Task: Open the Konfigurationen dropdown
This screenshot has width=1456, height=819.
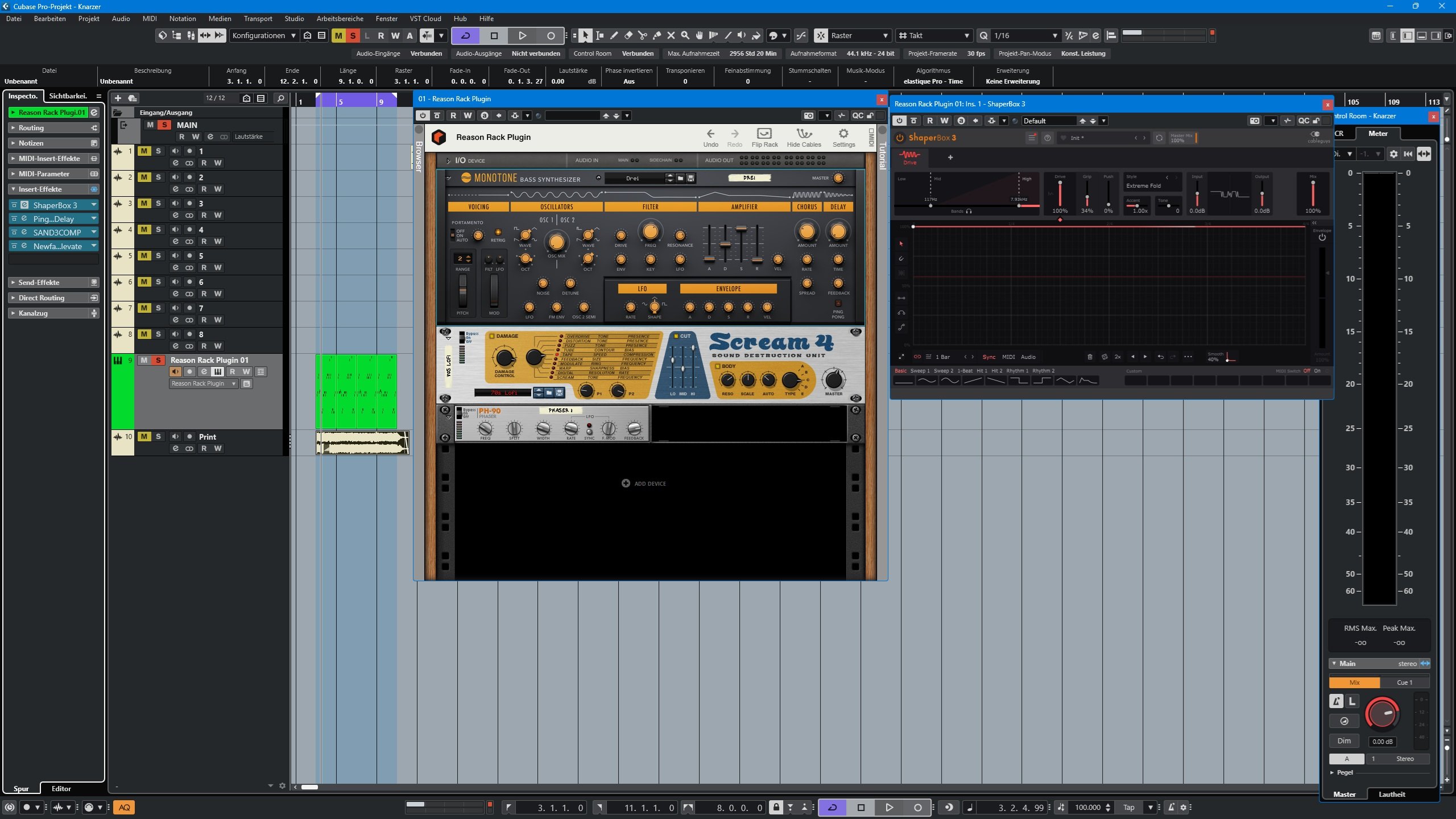Action: [263, 35]
